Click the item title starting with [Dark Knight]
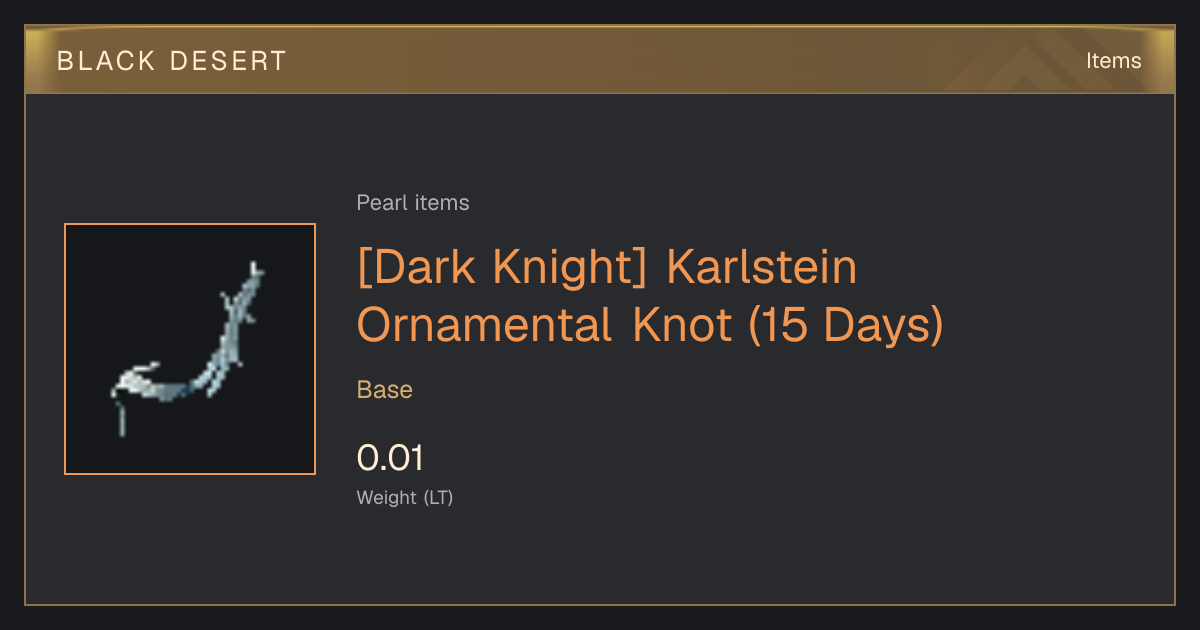The image size is (1200, 630). click(650, 296)
